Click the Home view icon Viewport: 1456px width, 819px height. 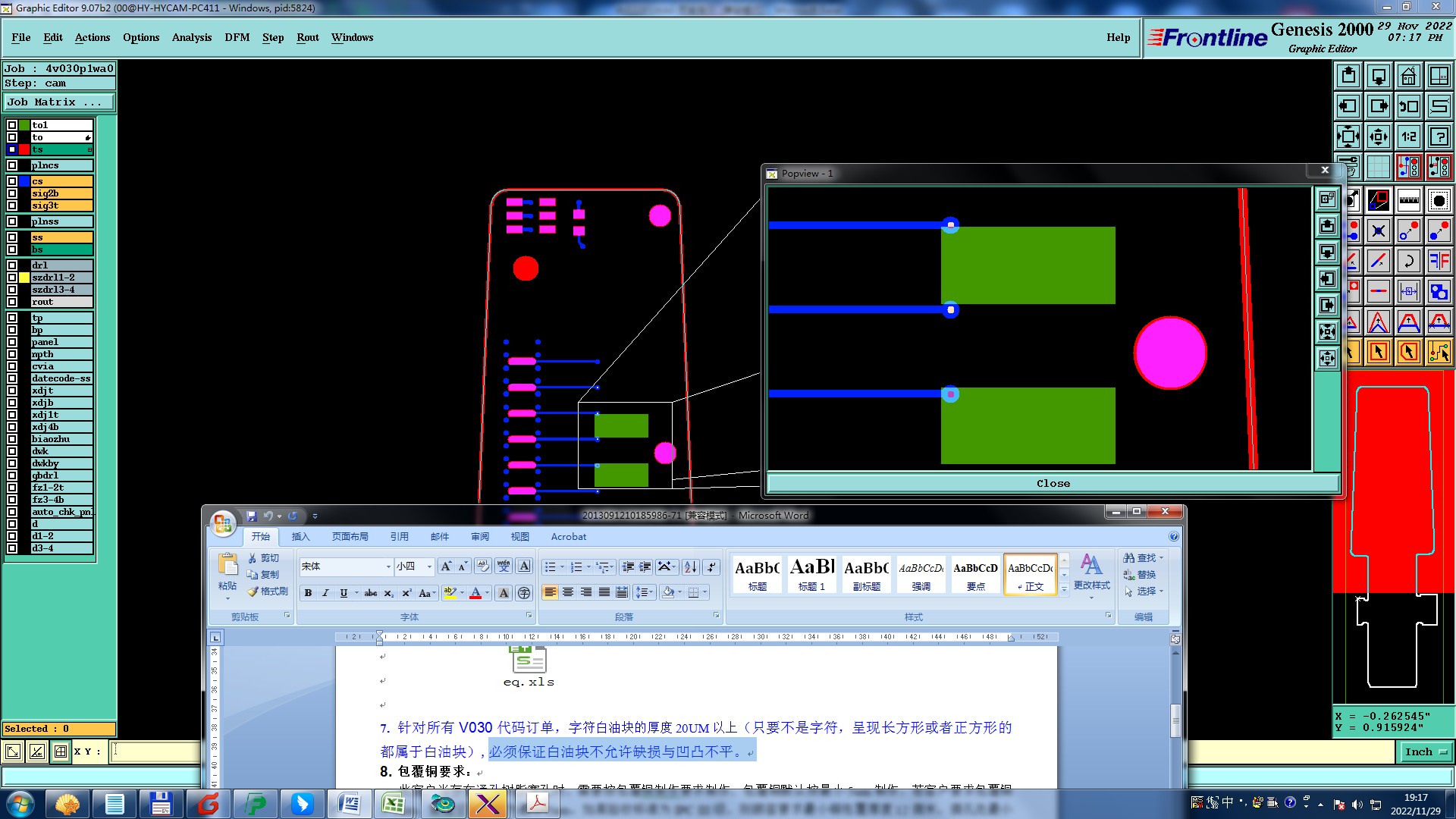[1408, 76]
